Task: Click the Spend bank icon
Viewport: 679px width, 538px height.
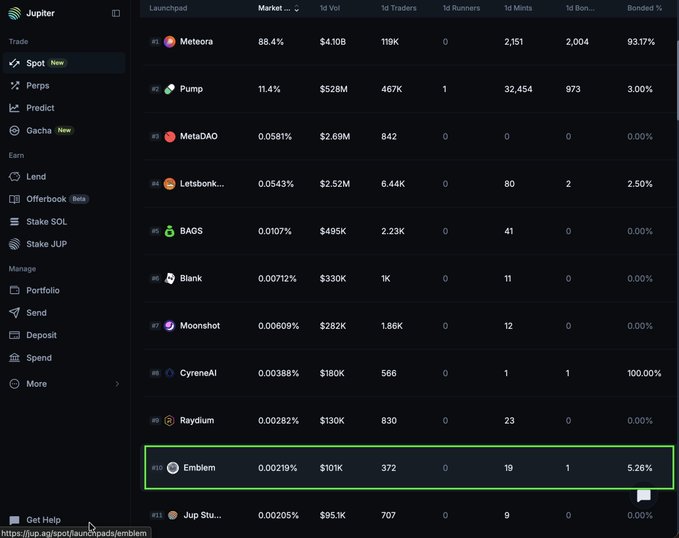Action: pyautogui.click(x=14, y=358)
